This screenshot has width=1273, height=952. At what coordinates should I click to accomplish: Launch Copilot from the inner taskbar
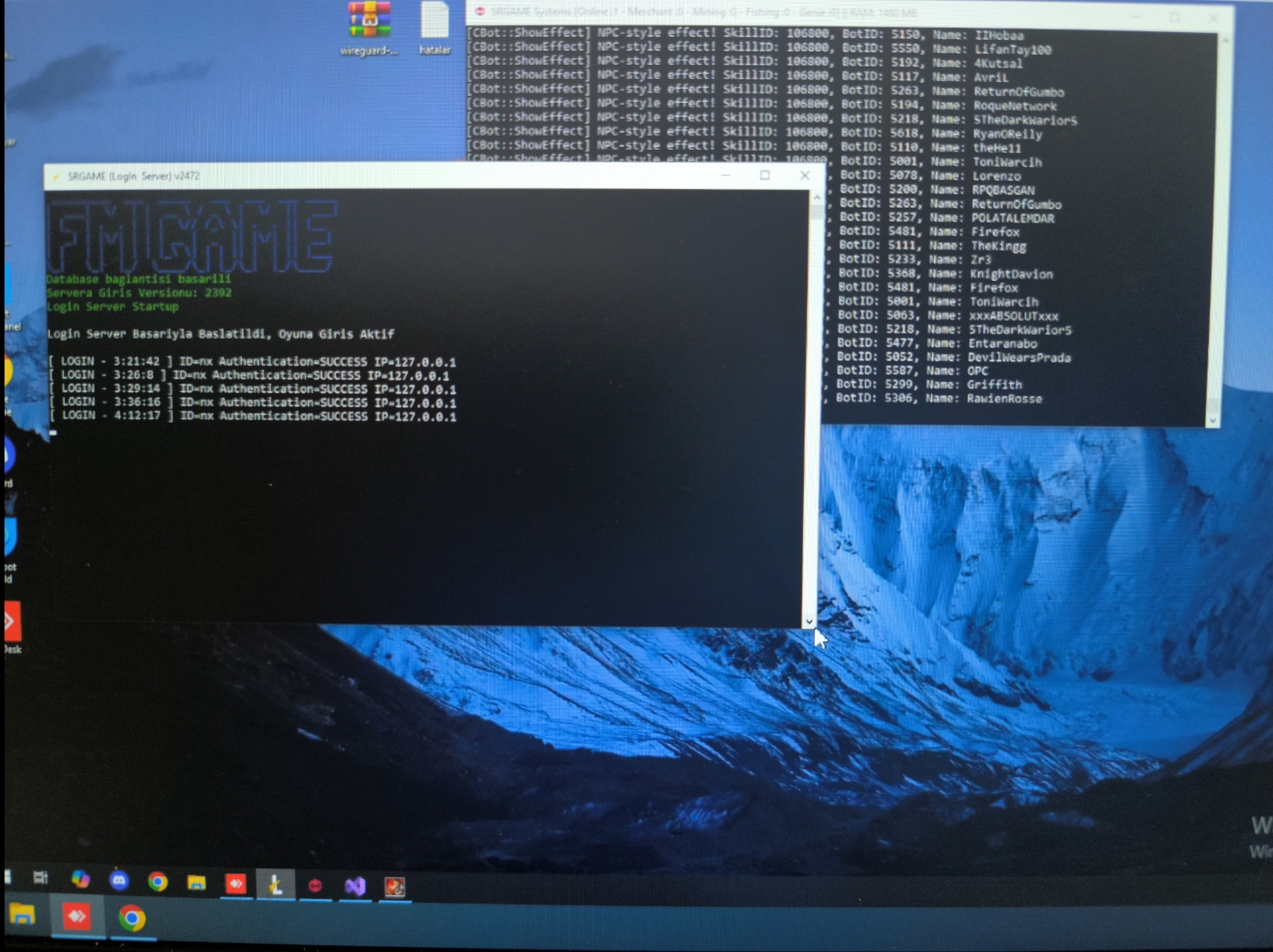click(x=80, y=879)
